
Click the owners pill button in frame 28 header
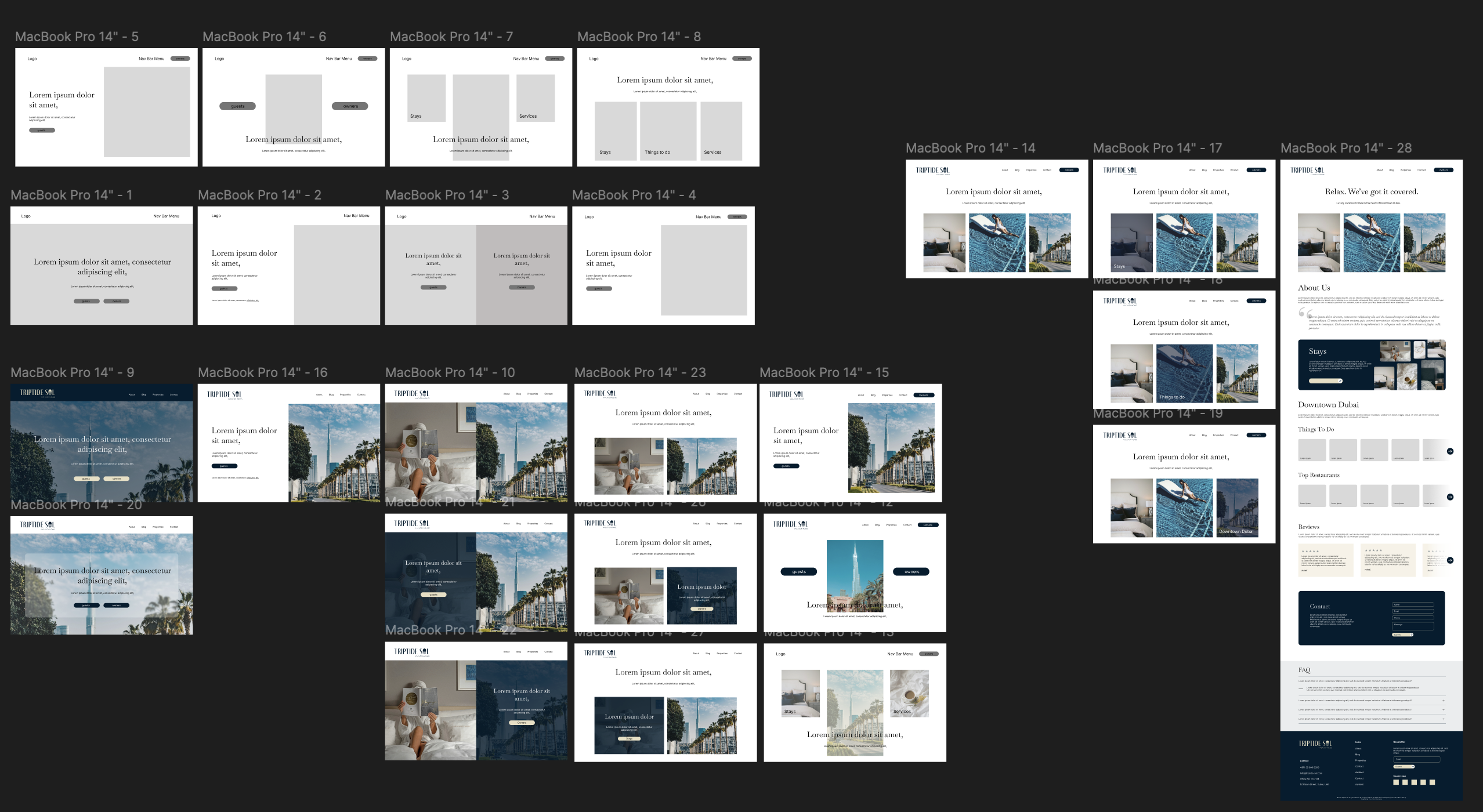pyautogui.click(x=1444, y=171)
